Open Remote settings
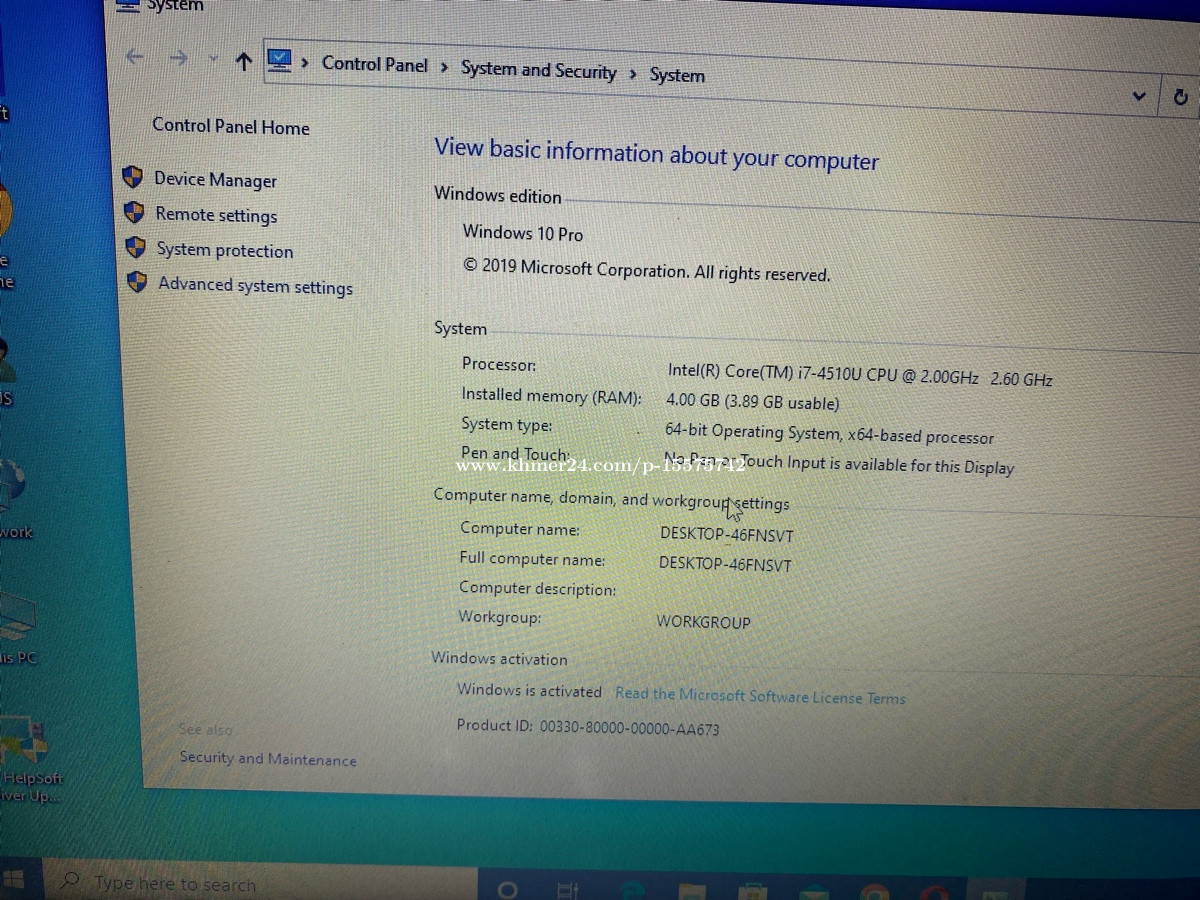Viewport: 1200px width, 900px height. click(x=216, y=215)
